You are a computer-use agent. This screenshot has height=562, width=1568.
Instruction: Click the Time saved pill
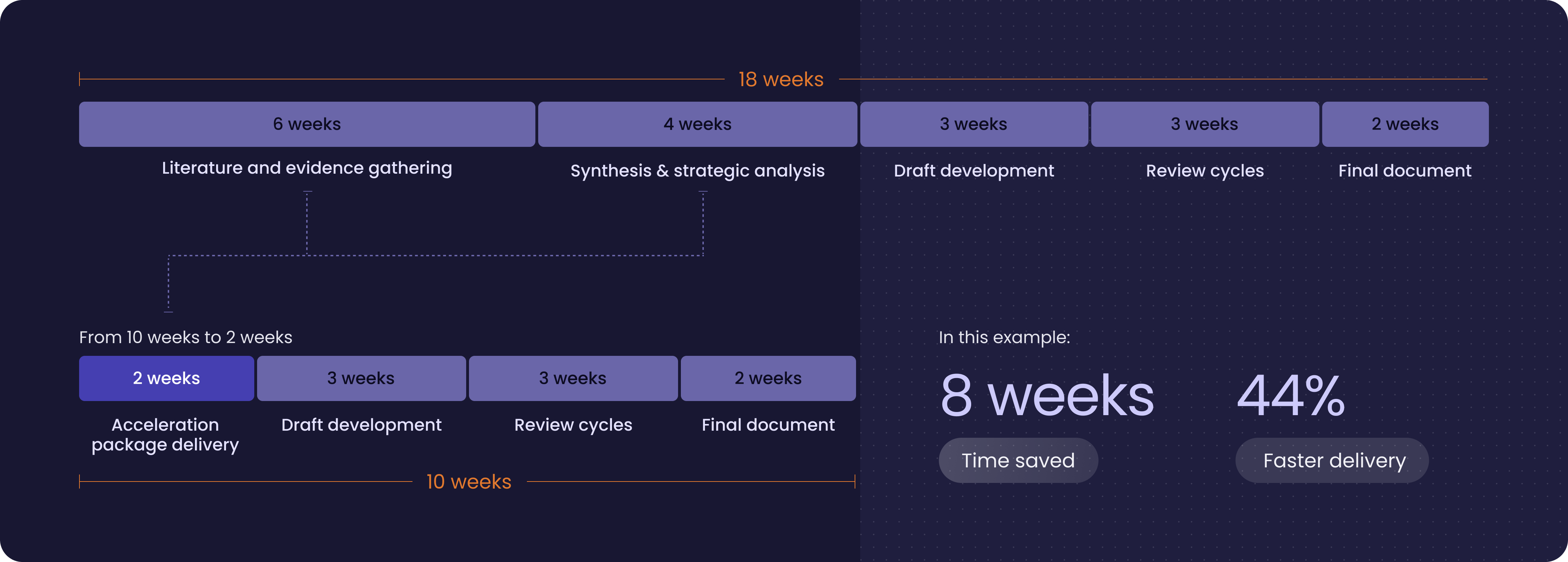click(1018, 460)
